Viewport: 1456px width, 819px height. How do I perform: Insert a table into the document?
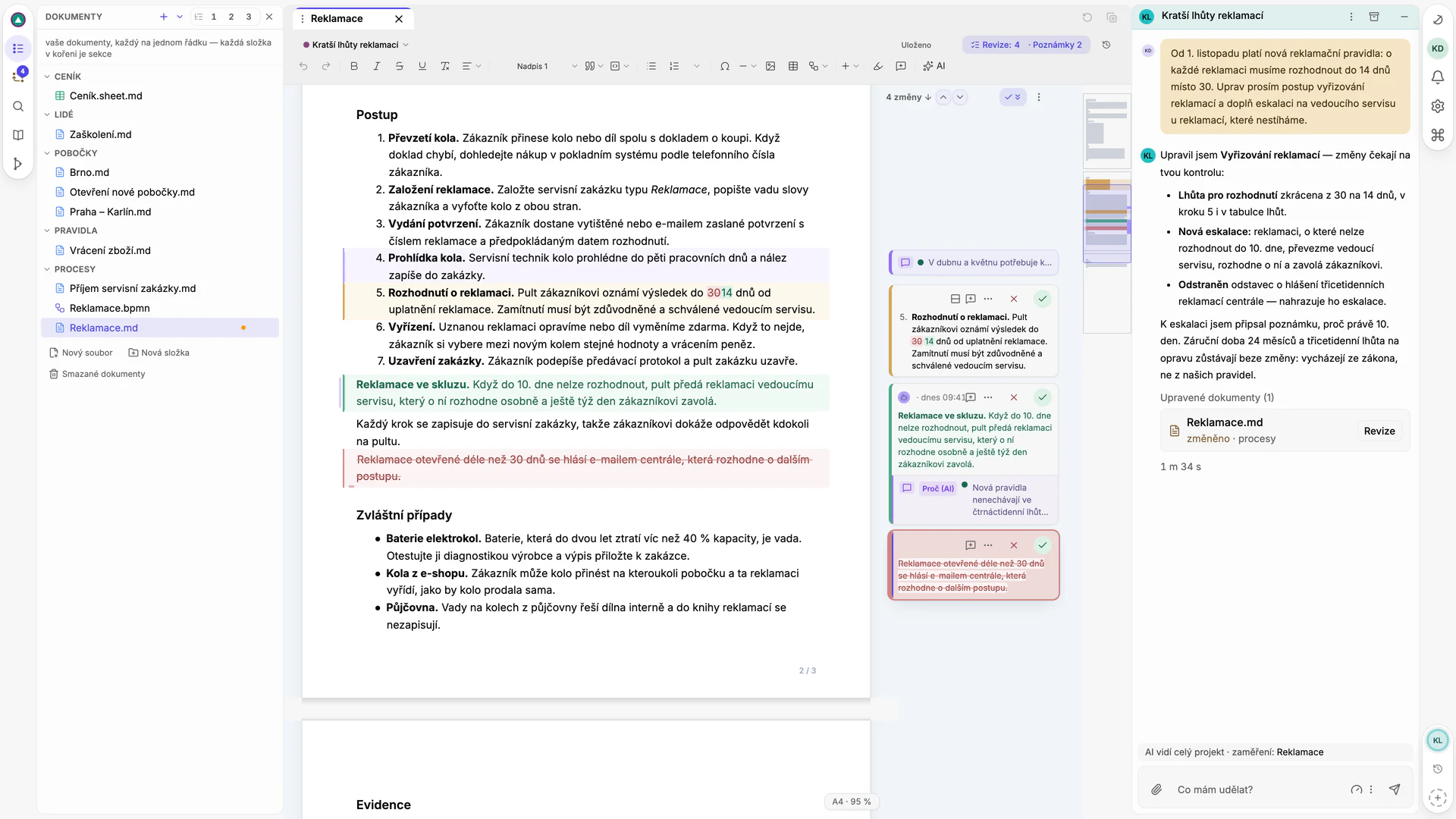793,67
